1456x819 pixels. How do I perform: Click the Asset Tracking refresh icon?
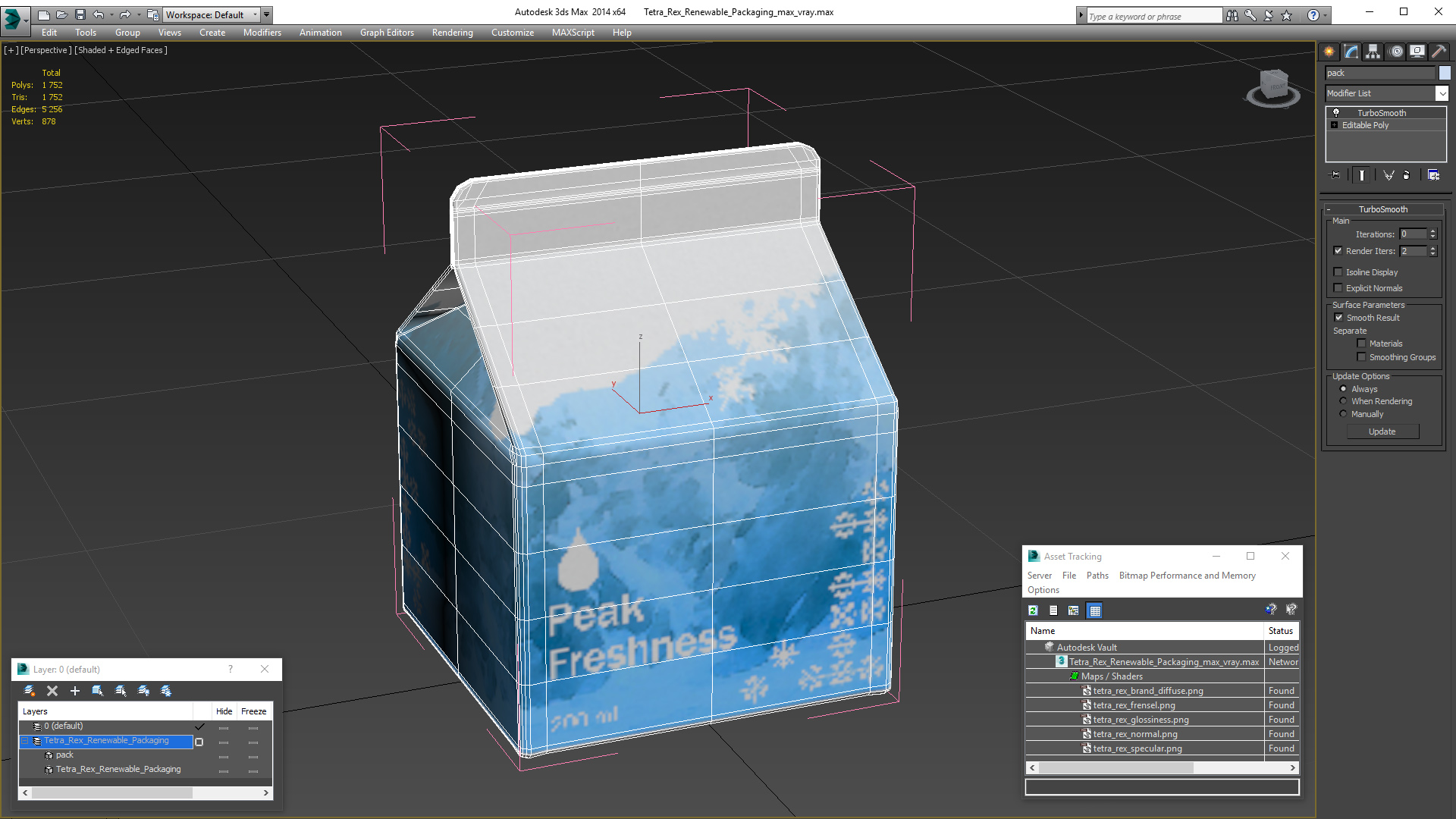1033,610
